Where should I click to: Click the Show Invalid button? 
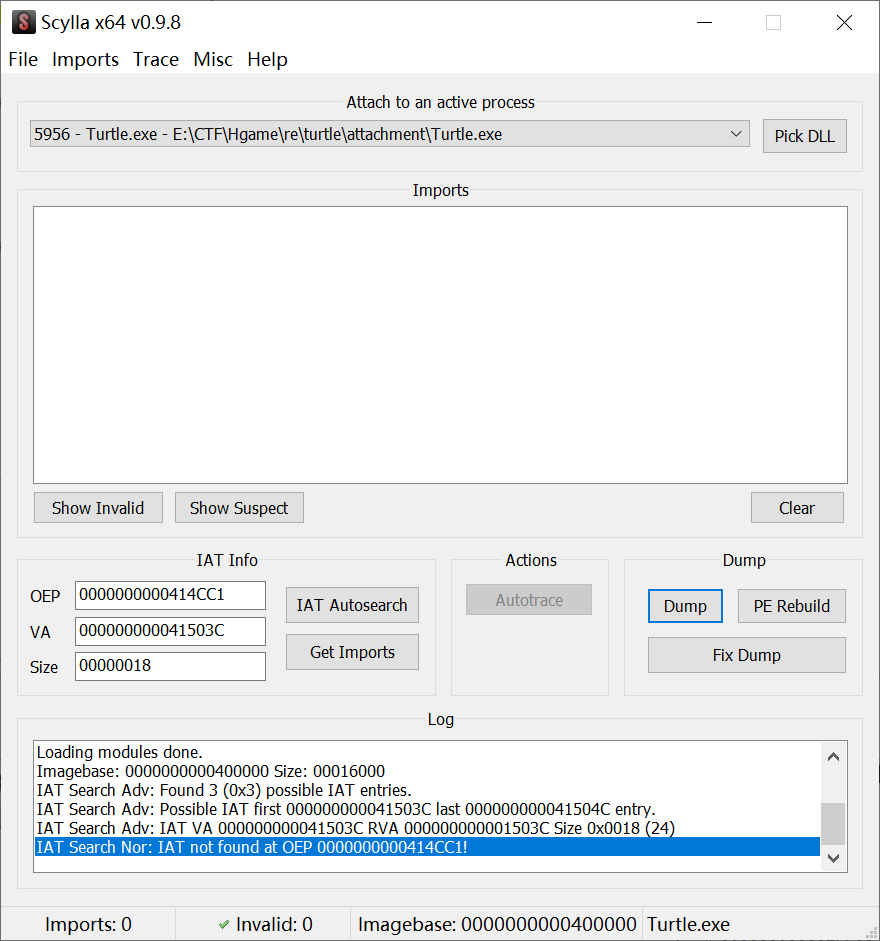[x=98, y=508]
